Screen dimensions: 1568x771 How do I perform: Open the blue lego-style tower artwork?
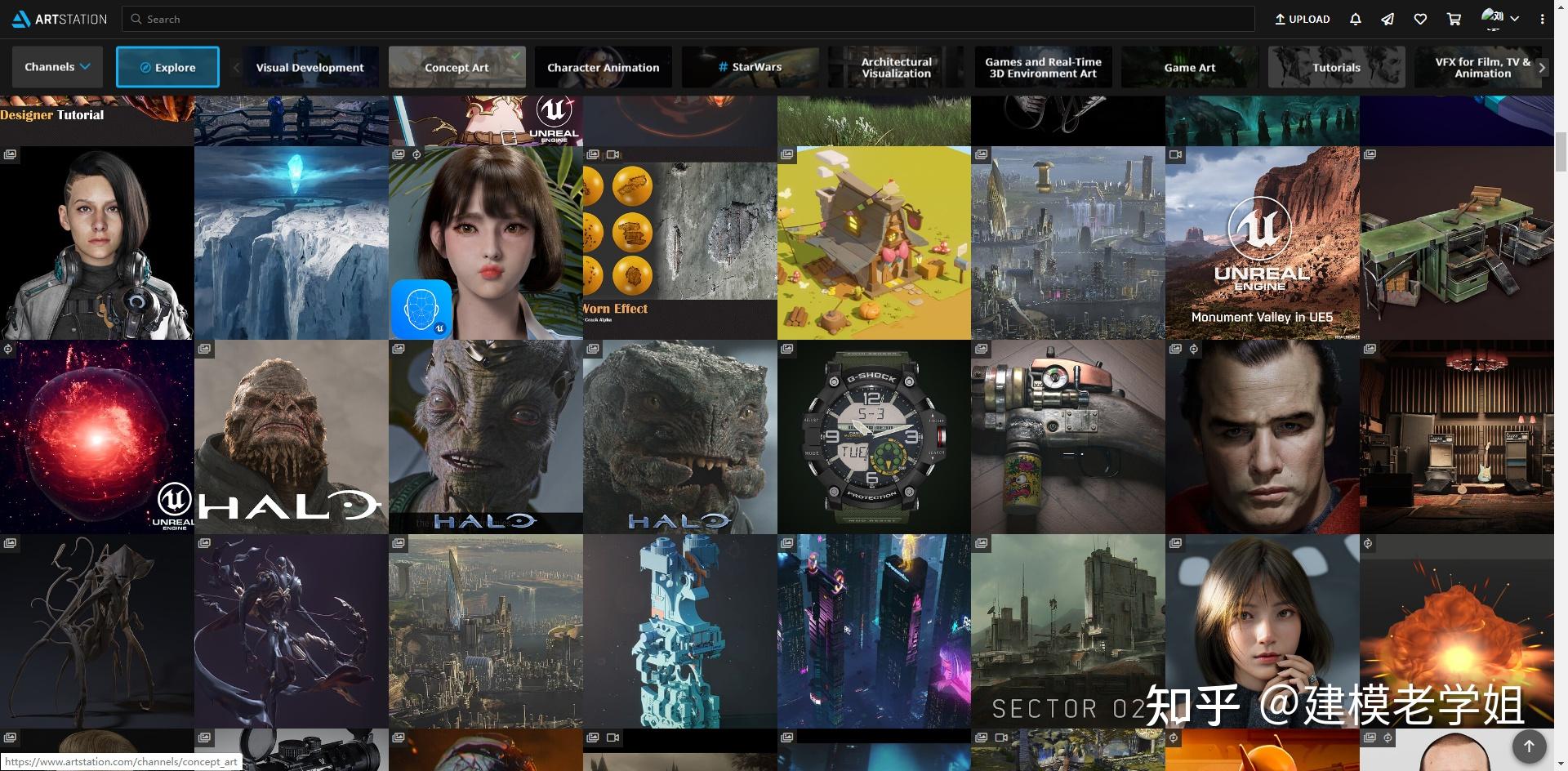(x=679, y=631)
